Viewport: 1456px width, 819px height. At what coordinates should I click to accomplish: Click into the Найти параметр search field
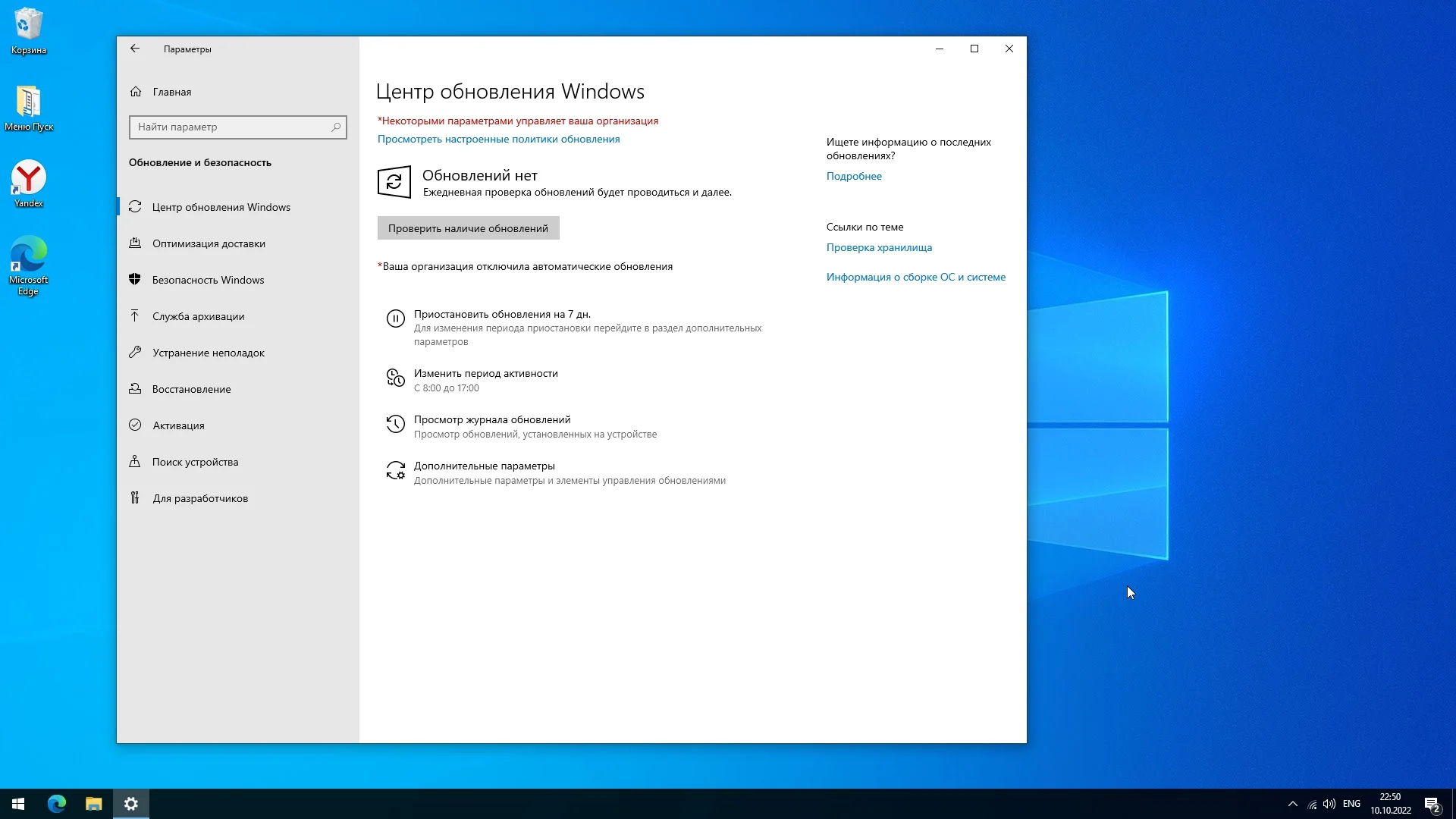pos(227,127)
